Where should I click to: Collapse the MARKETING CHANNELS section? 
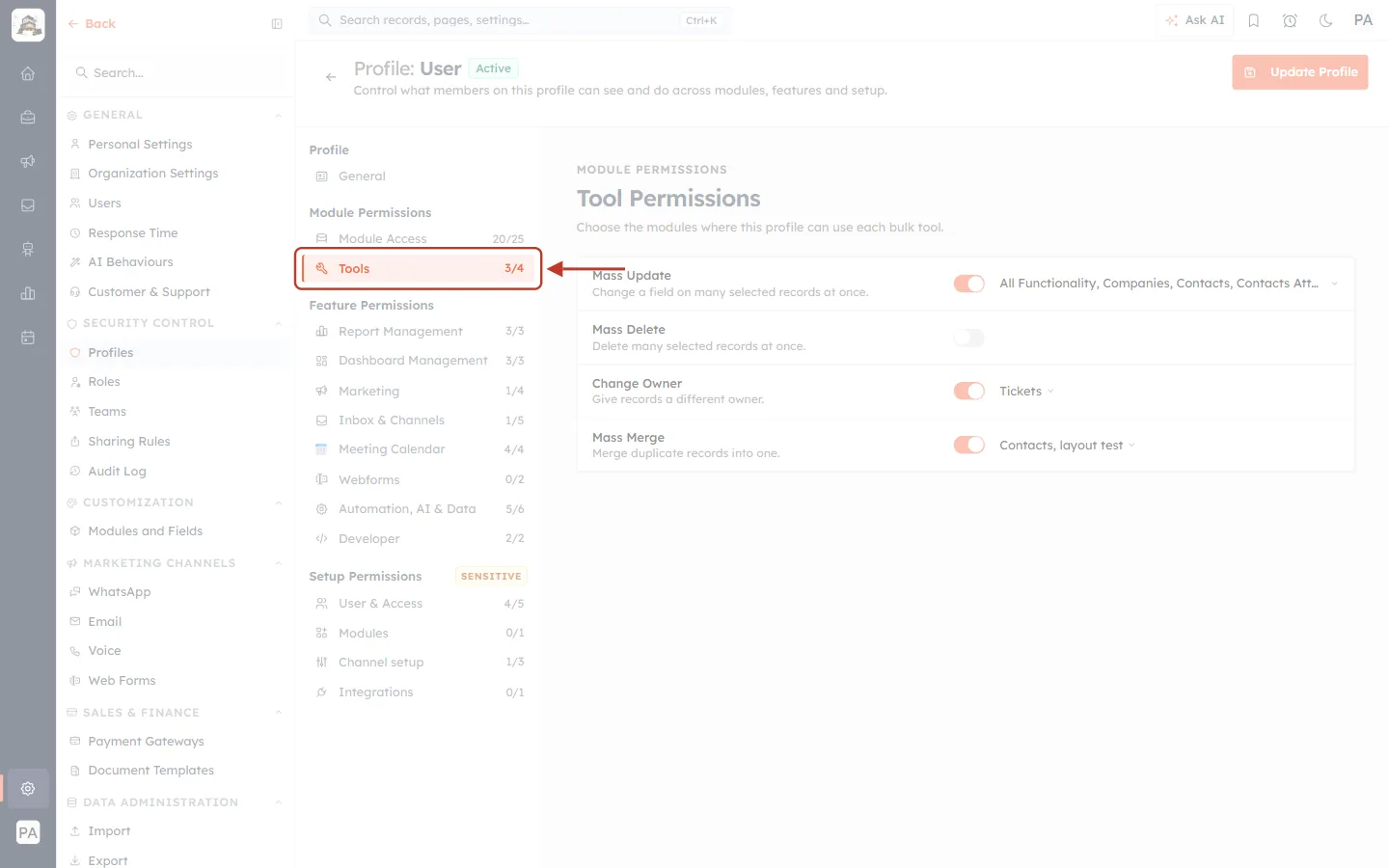pyautogui.click(x=279, y=564)
